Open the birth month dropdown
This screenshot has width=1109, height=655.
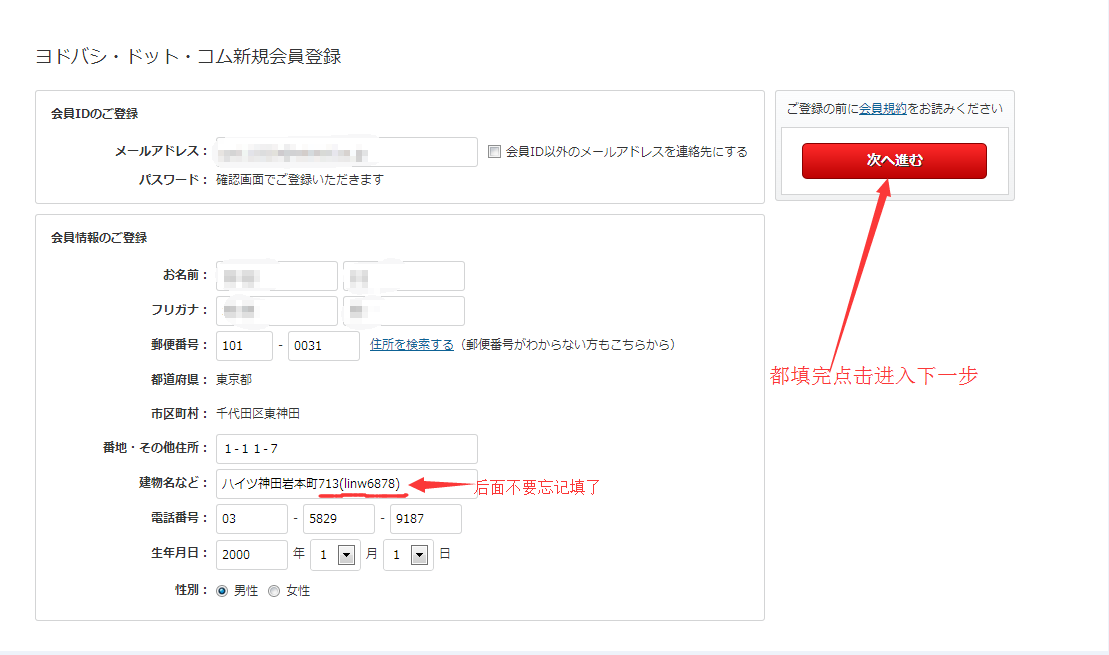tap(336, 555)
